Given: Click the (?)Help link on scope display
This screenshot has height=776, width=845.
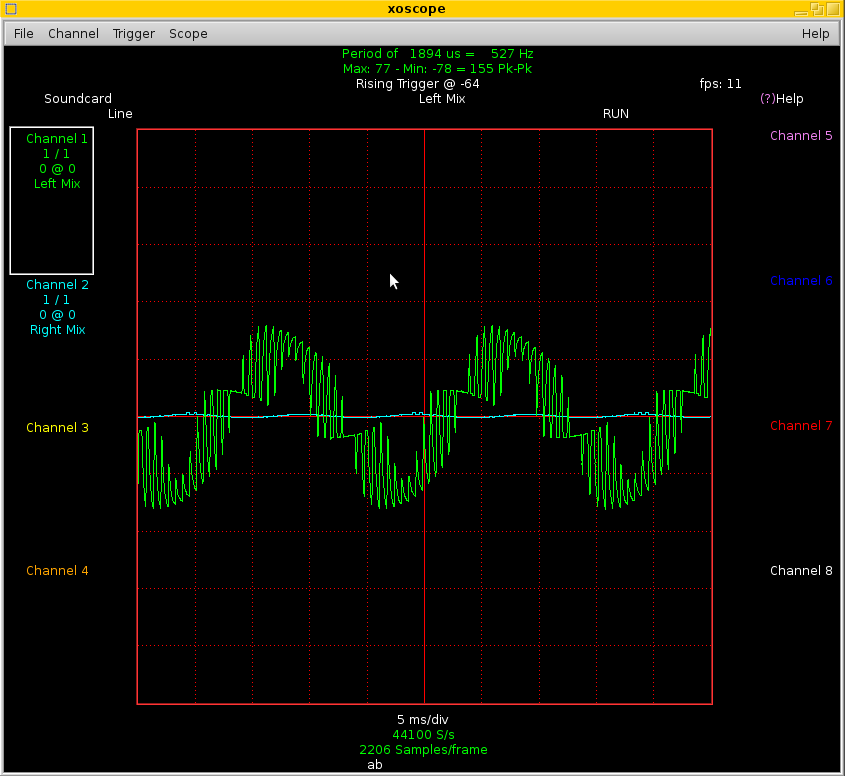Looking at the screenshot, I should [x=781, y=99].
